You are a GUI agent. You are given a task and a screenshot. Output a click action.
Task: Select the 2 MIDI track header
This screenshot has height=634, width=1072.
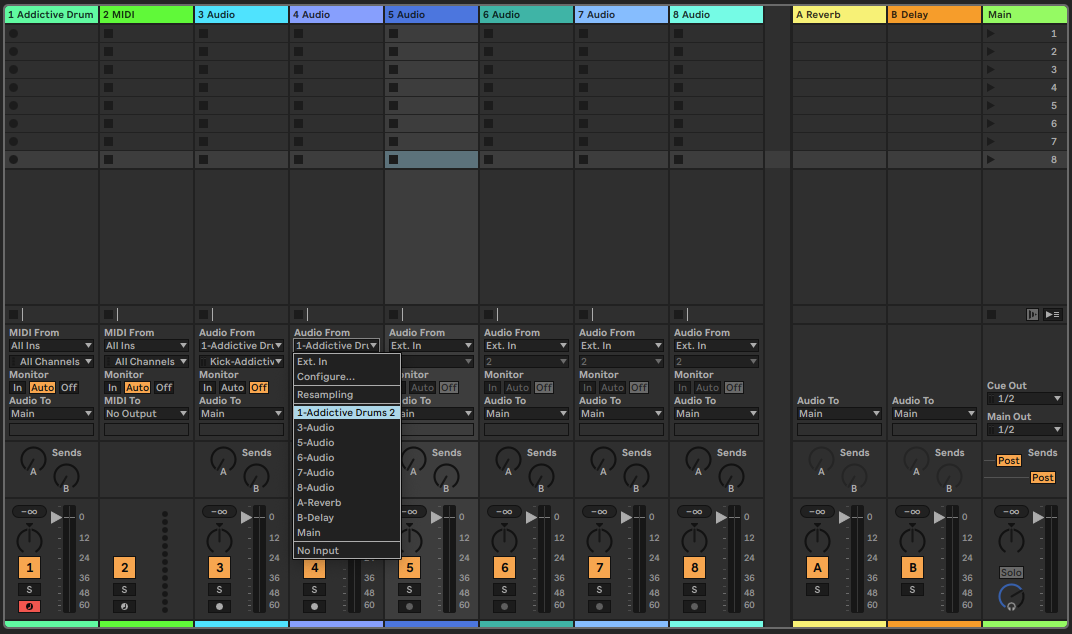click(146, 14)
